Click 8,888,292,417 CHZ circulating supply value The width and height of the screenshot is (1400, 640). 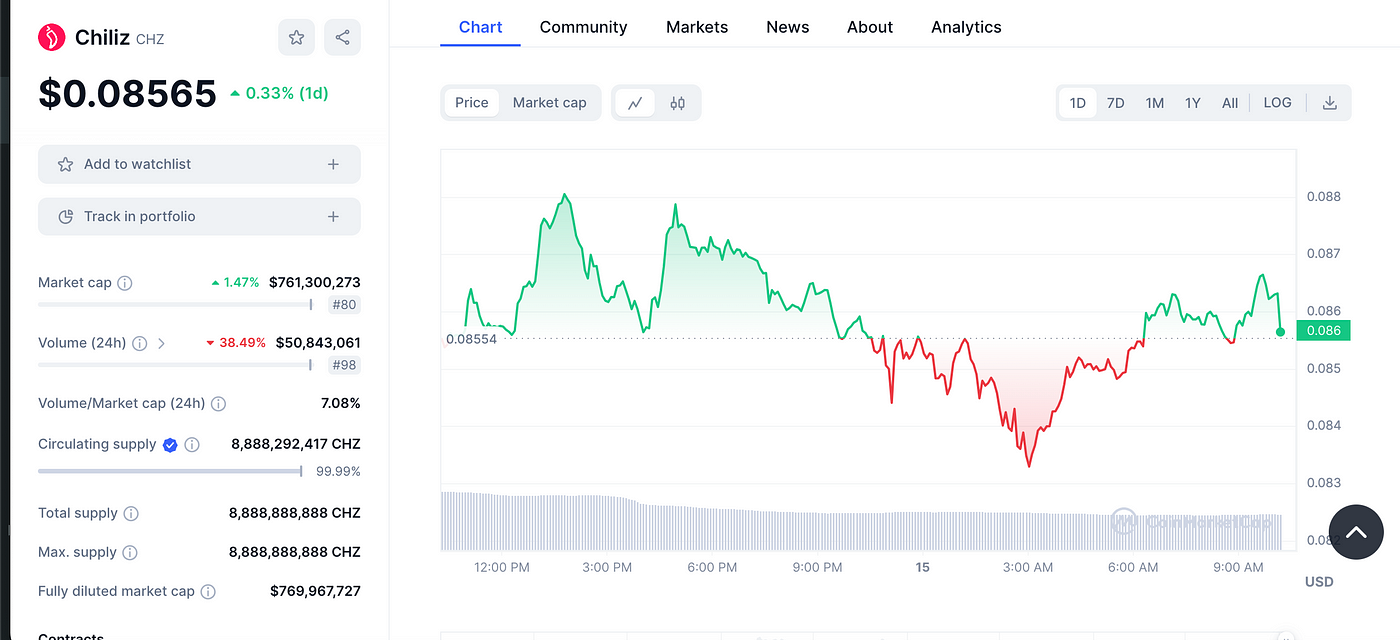pyautogui.click(x=296, y=444)
